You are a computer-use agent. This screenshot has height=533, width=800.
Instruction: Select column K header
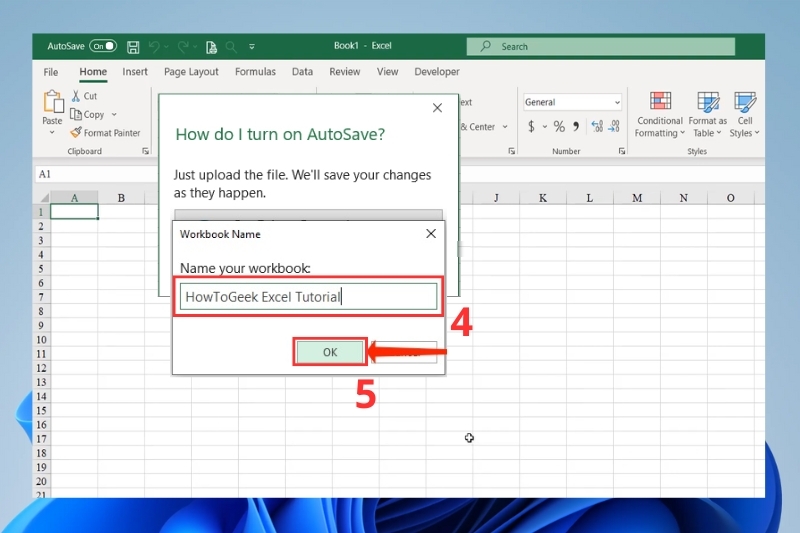(543, 198)
